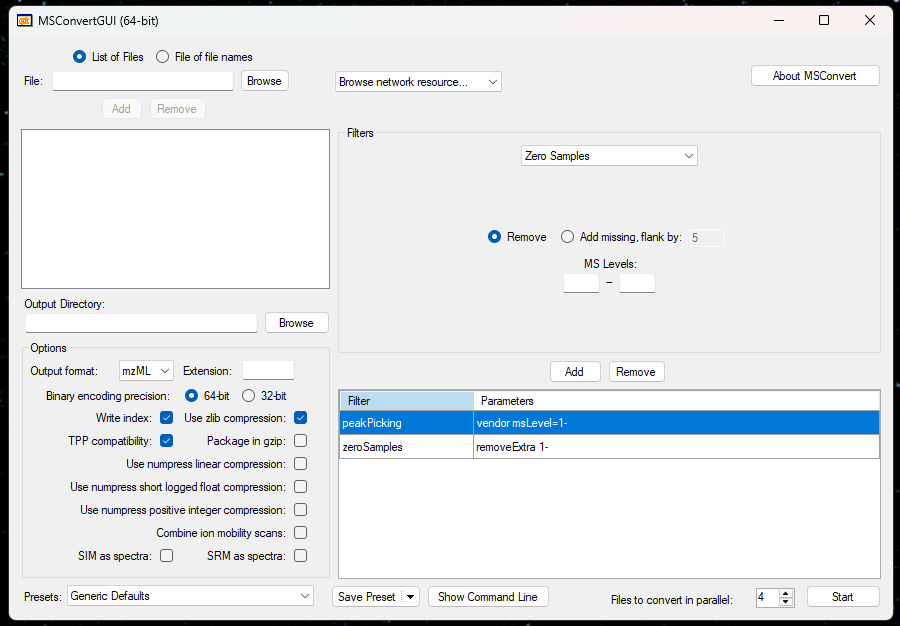Decrease files to convert in parallel
The height and width of the screenshot is (626, 900).
786,602
